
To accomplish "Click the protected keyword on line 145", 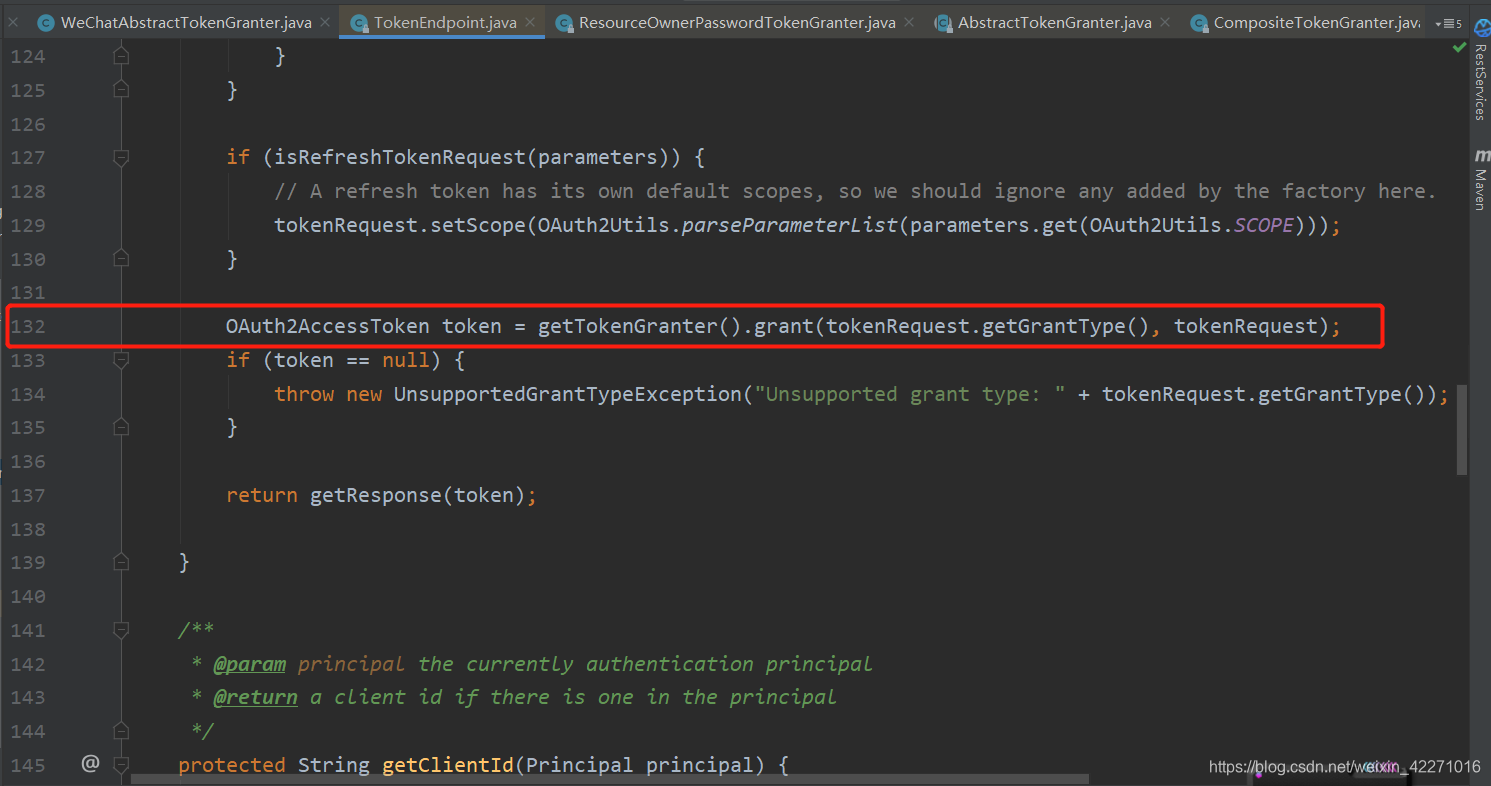I will coord(232,765).
